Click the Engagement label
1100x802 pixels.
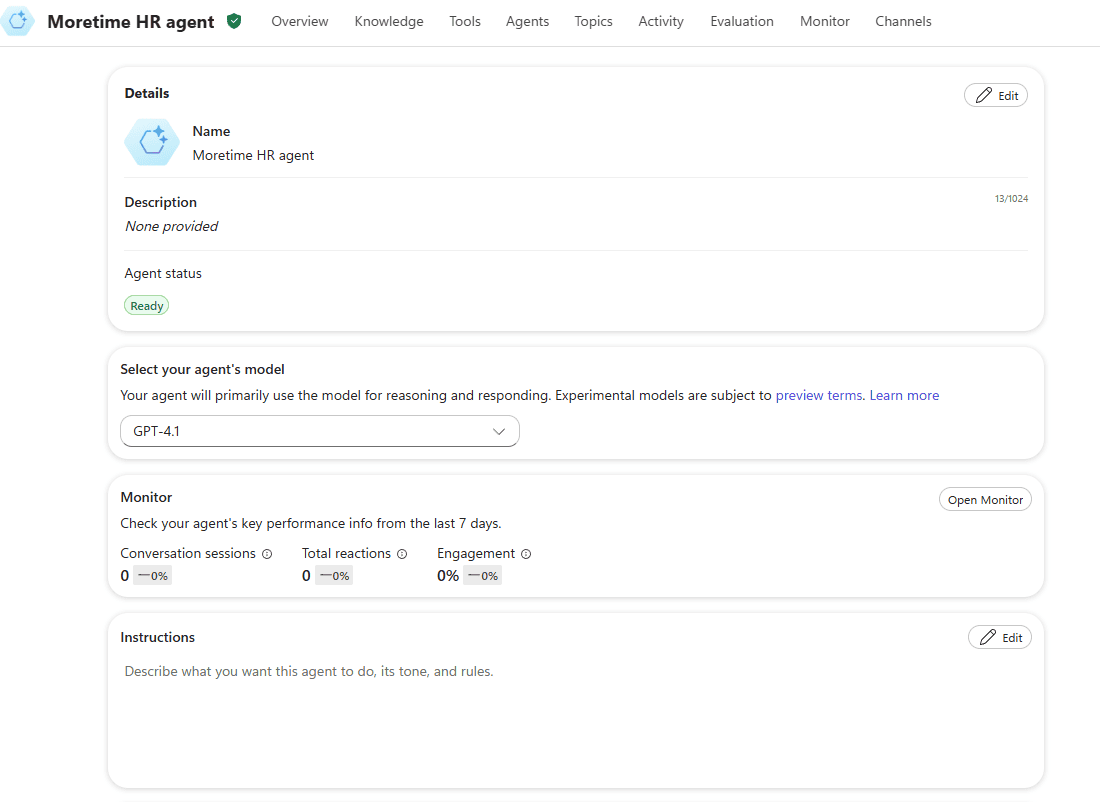click(476, 554)
